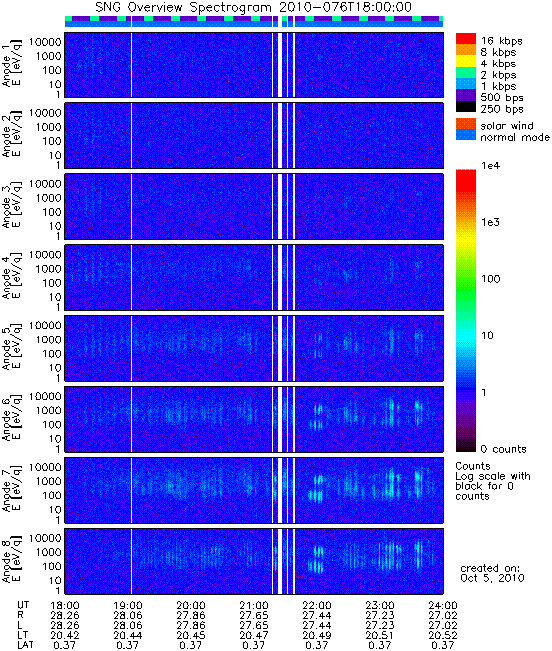Click the LT value '20.52'
Image resolution: width=552 pixels, height=651 pixels.
(443, 635)
